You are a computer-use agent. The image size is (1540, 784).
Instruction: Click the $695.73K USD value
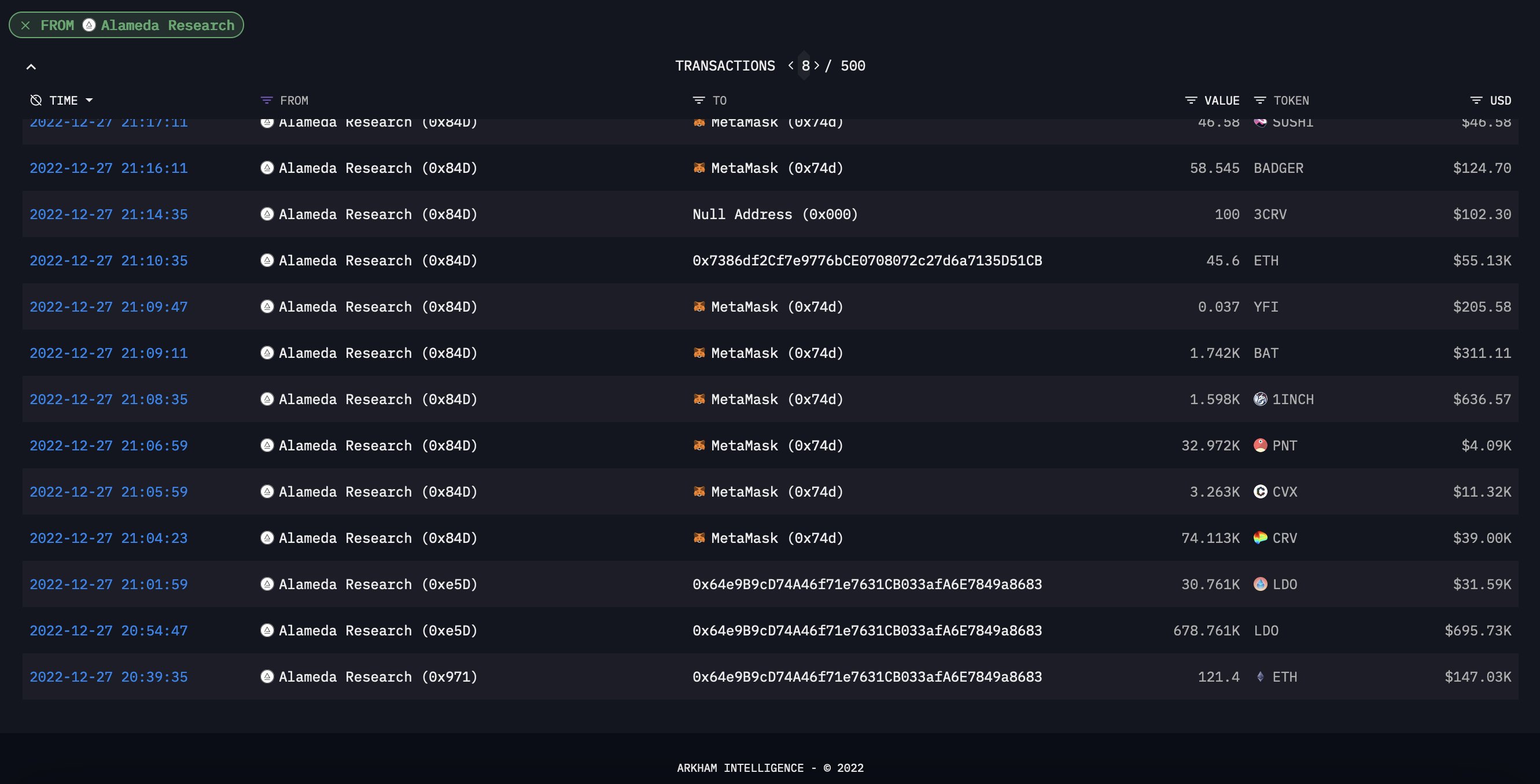click(1478, 630)
